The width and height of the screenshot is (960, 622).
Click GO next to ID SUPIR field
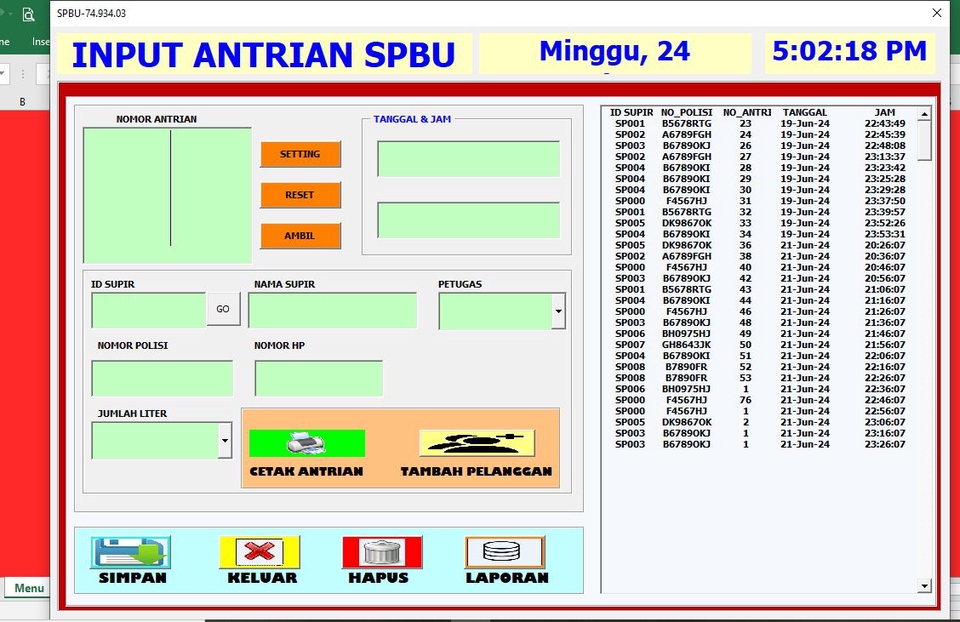[x=222, y=309]
